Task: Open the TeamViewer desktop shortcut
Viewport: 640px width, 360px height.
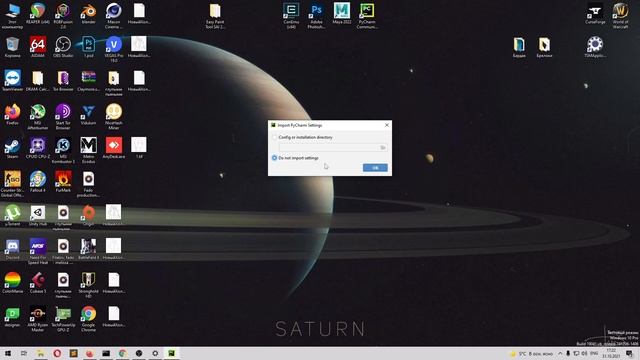Action: [12, 80]
